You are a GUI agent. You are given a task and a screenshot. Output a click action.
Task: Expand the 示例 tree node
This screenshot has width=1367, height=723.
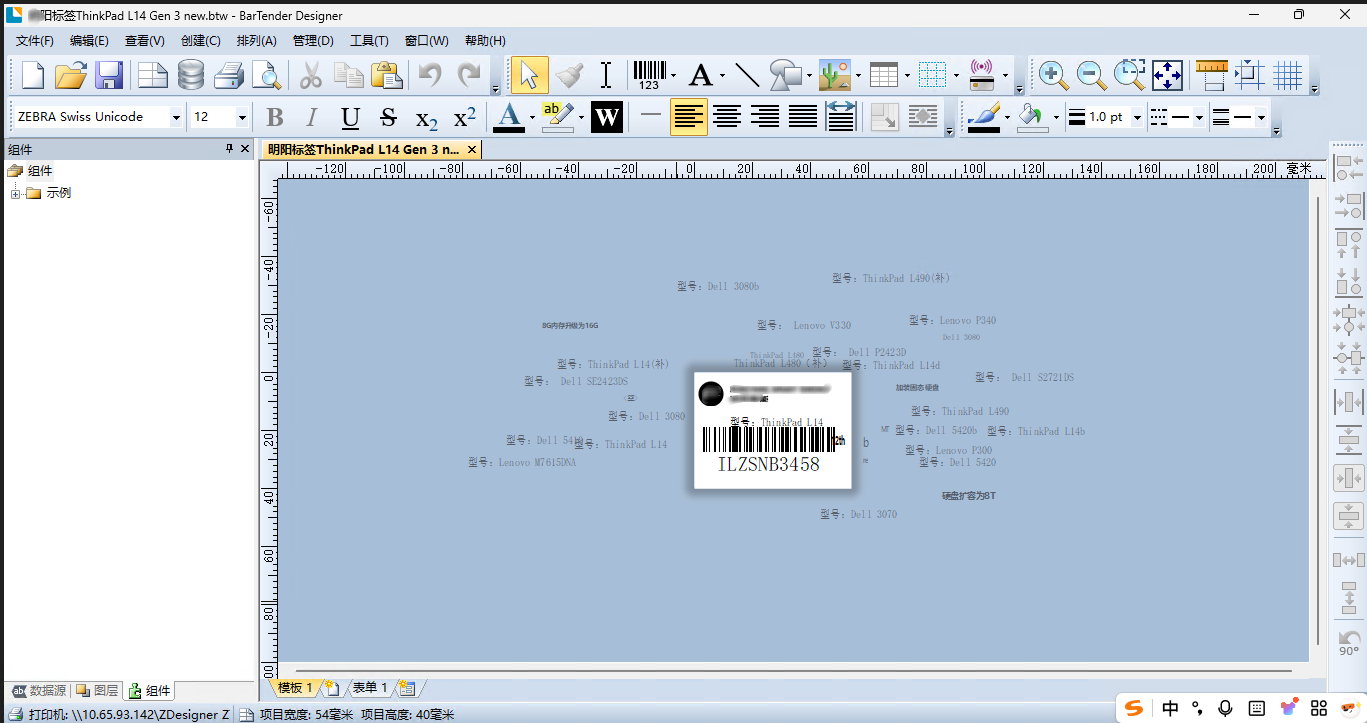point(15,193)
